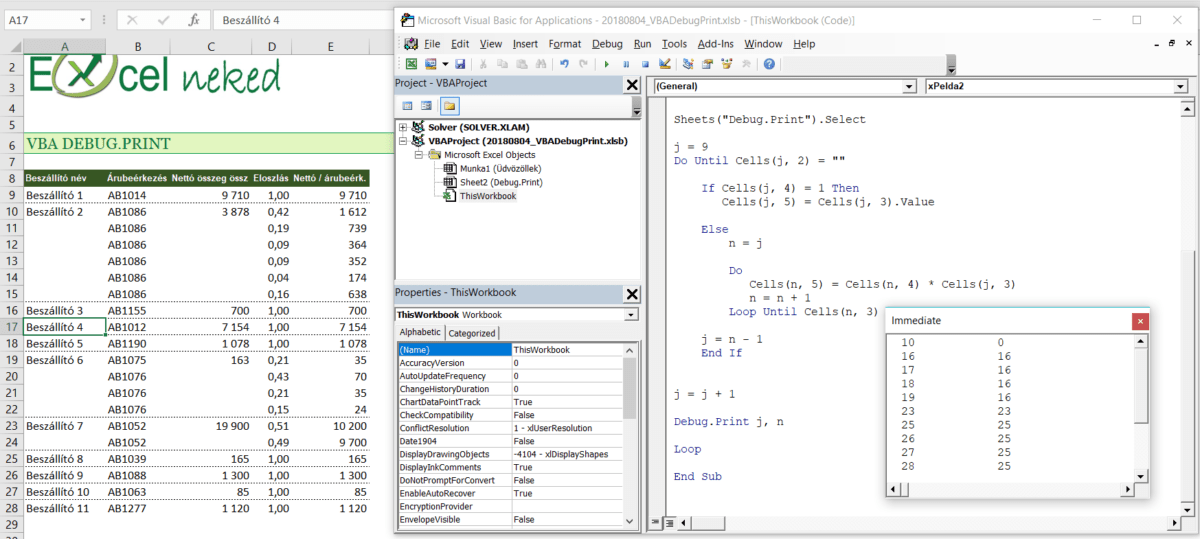Click the Reset stop icon

[x=643, y=64]
